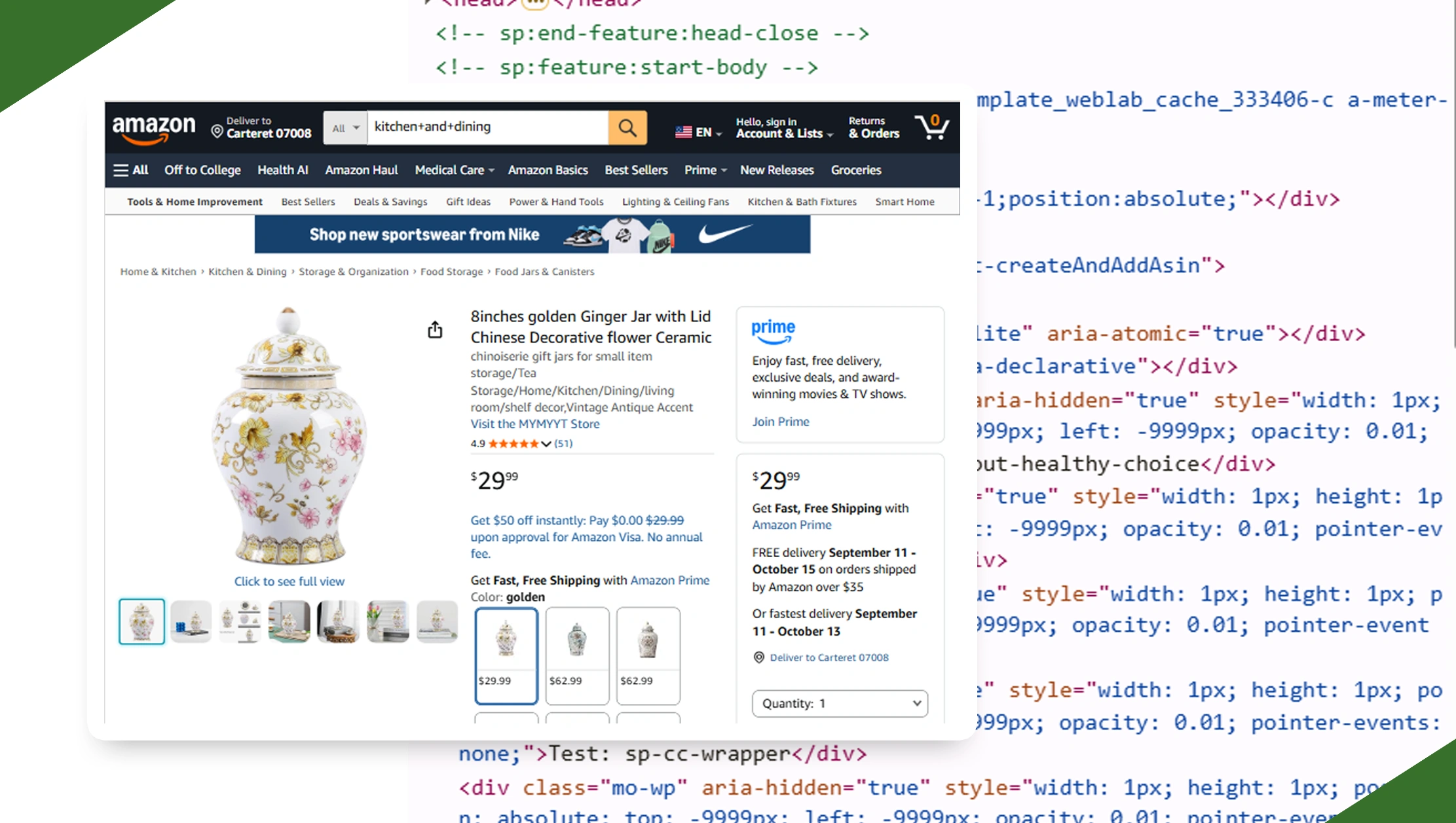Screen dimensions: 1456x823
Task: Select last thumbnail with jar on books
Action: (x=437, y=621)
